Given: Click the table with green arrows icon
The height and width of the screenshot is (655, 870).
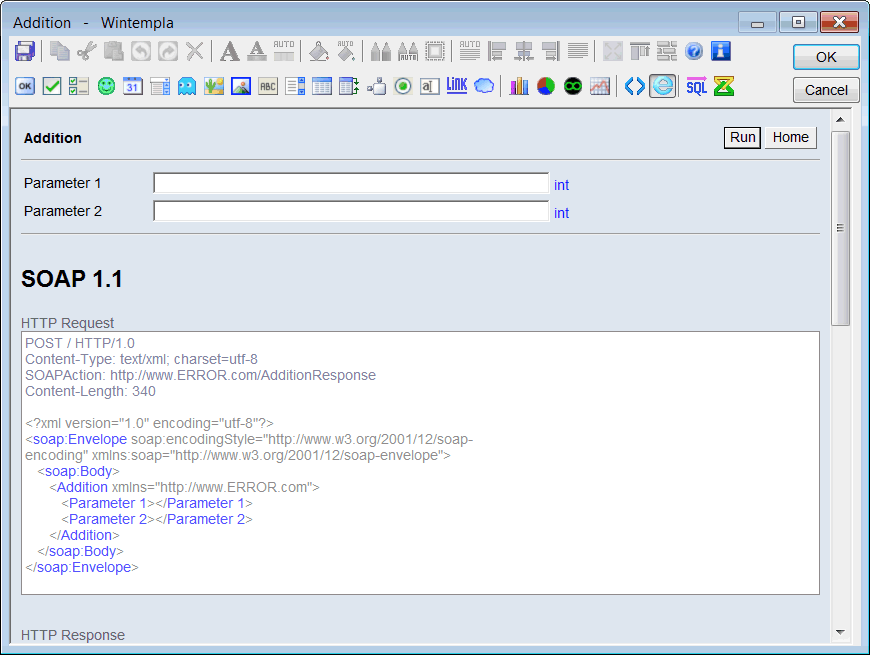Looking at the screenshot, I should [x=349, y=86].
